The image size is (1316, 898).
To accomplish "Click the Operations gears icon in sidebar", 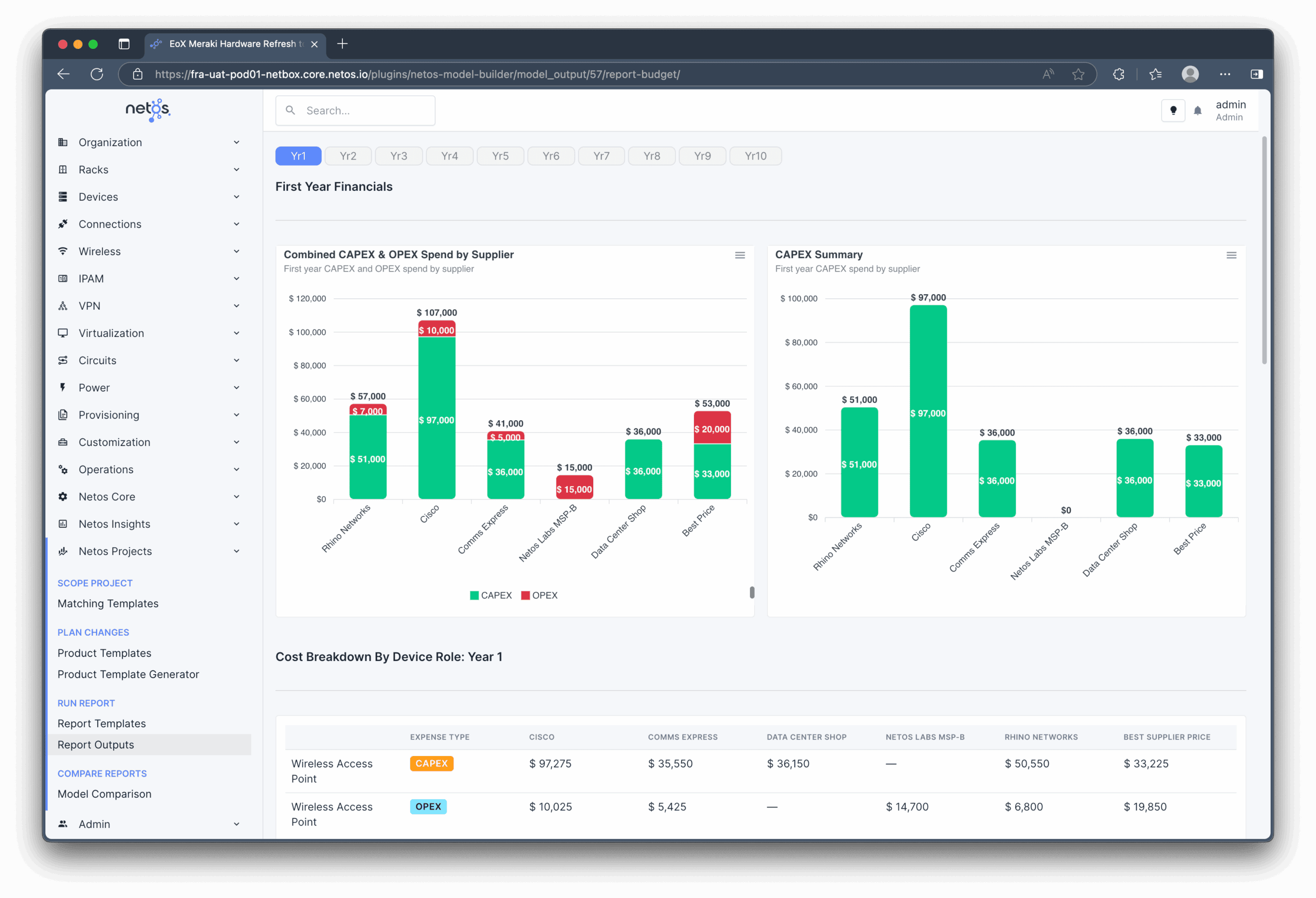I will pos(63,469).
